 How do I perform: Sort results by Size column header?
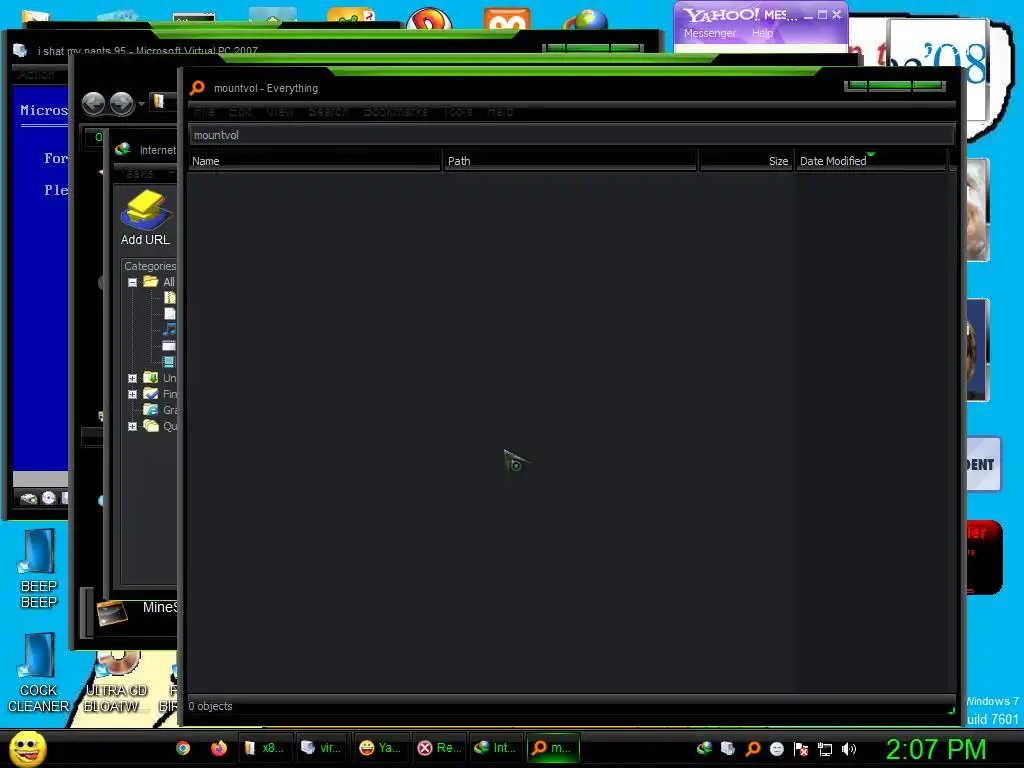point(746,161)
